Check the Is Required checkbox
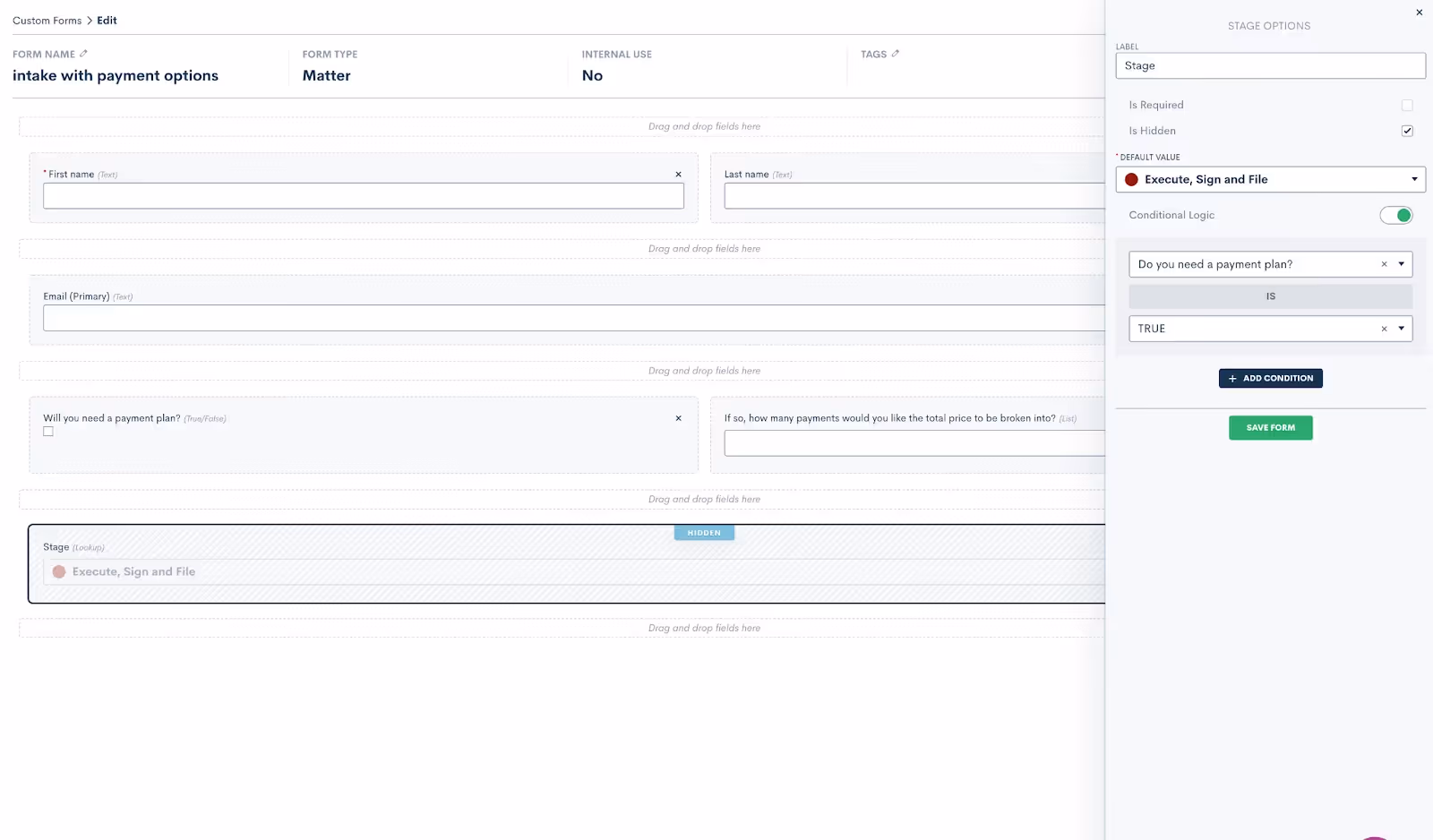Viewport: 1433px width, 840px height. [x=1407, y=105]
